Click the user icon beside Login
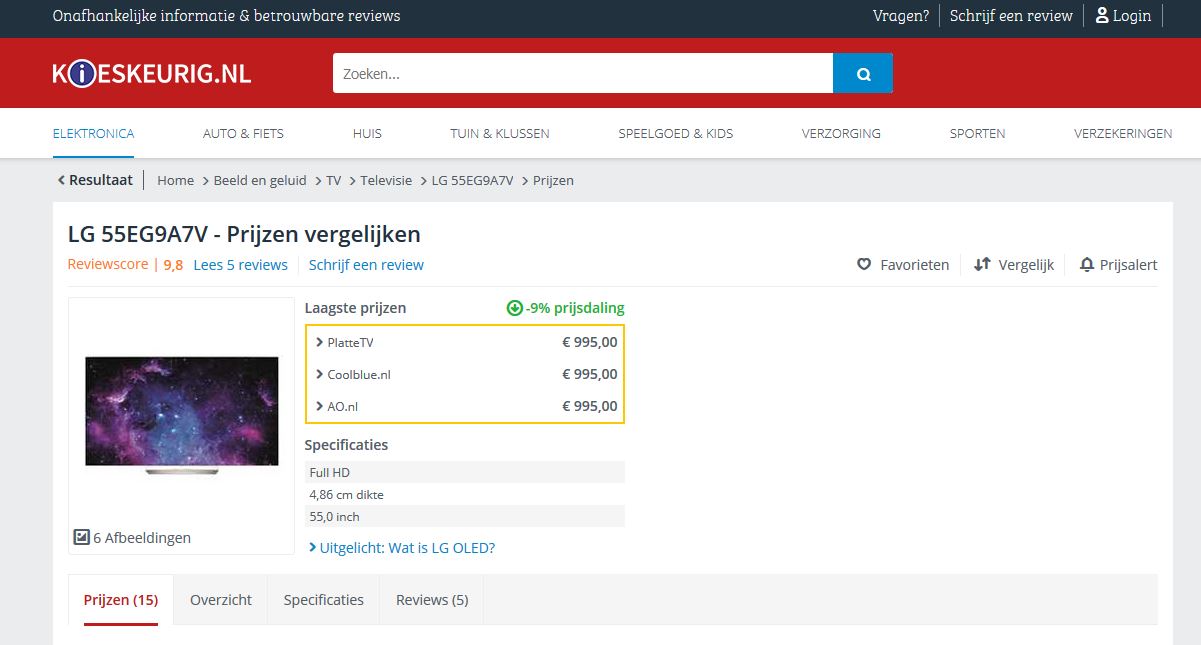The width and height of the screenshot is (1201, 645). (1102, 15)
